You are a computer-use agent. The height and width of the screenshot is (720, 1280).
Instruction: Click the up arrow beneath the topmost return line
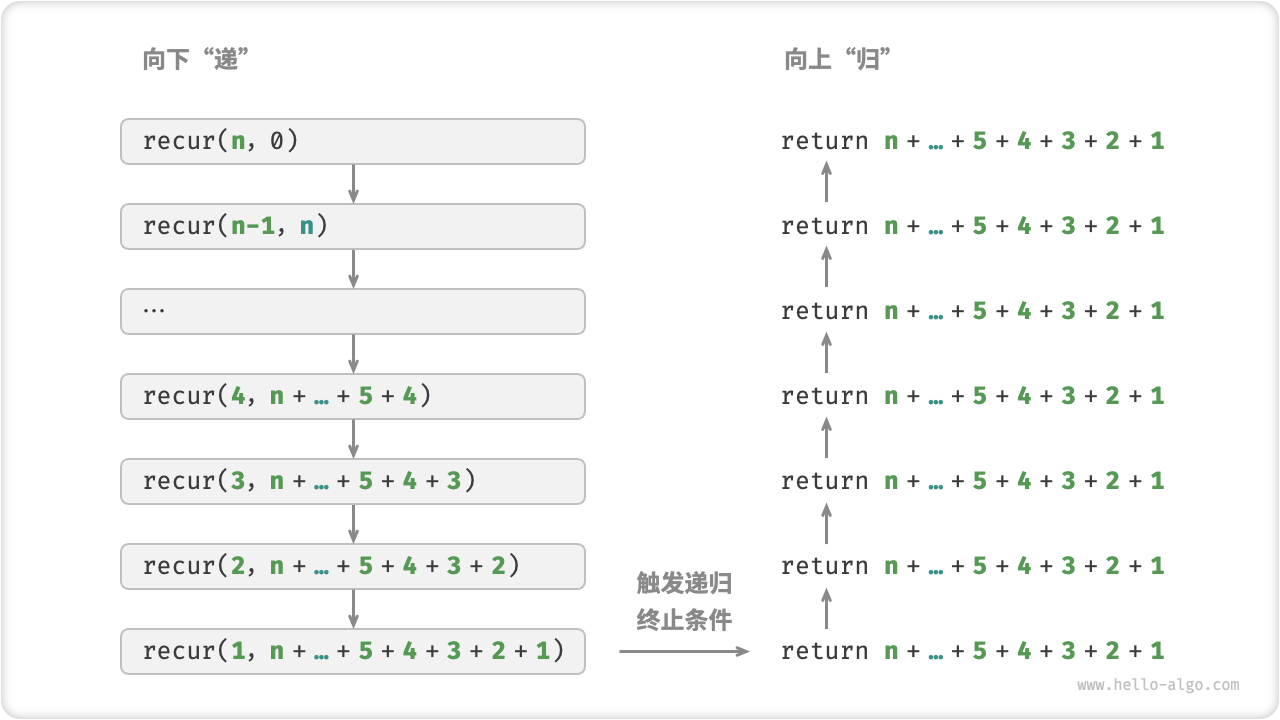826,183
